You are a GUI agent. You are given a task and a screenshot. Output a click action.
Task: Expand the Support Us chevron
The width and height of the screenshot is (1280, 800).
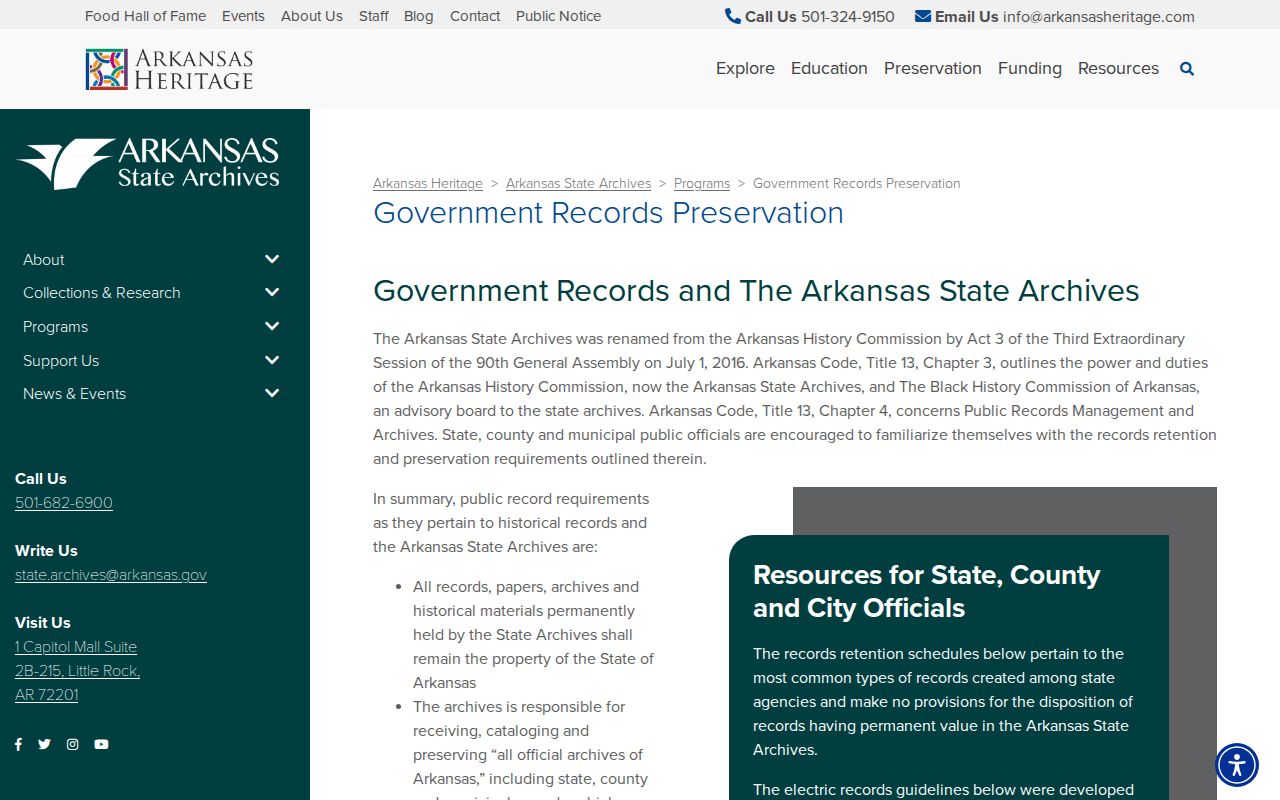272,361
